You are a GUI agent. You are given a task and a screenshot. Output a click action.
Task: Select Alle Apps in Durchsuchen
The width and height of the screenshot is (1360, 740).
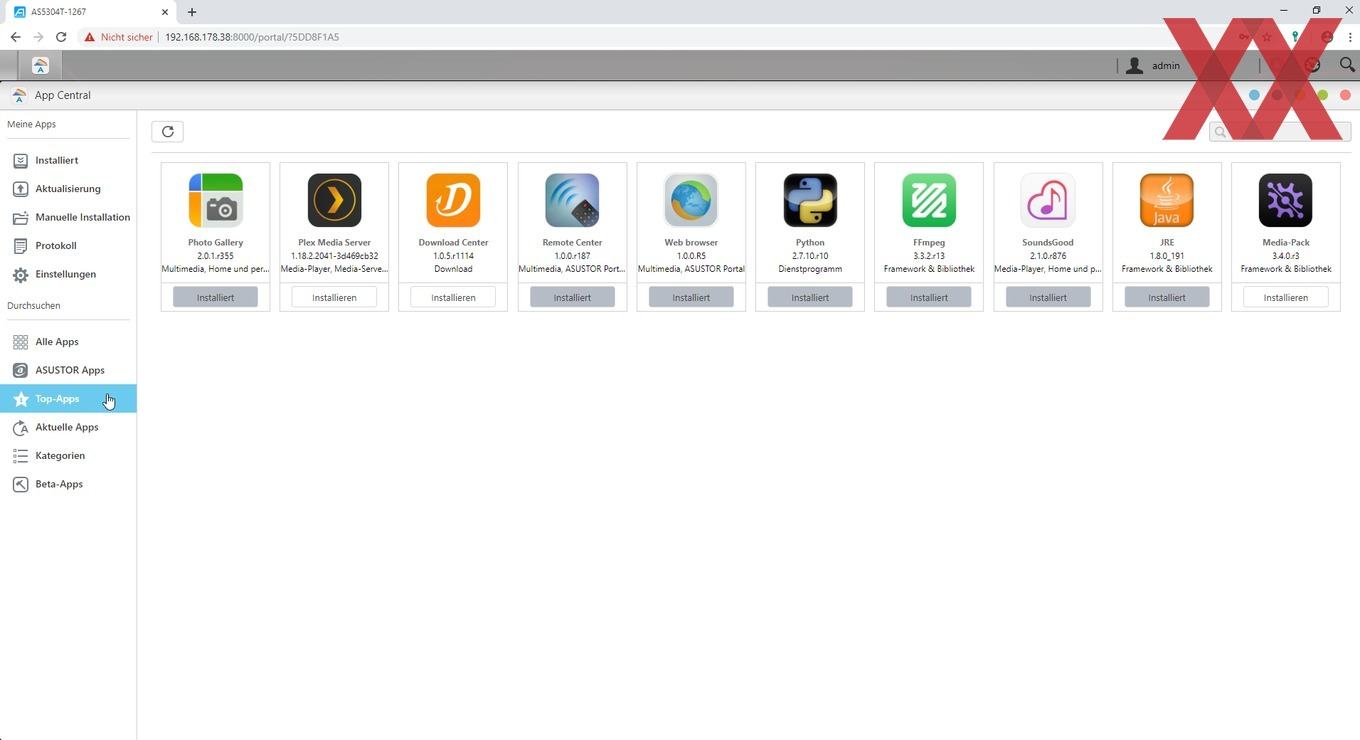tap(68, 342)
